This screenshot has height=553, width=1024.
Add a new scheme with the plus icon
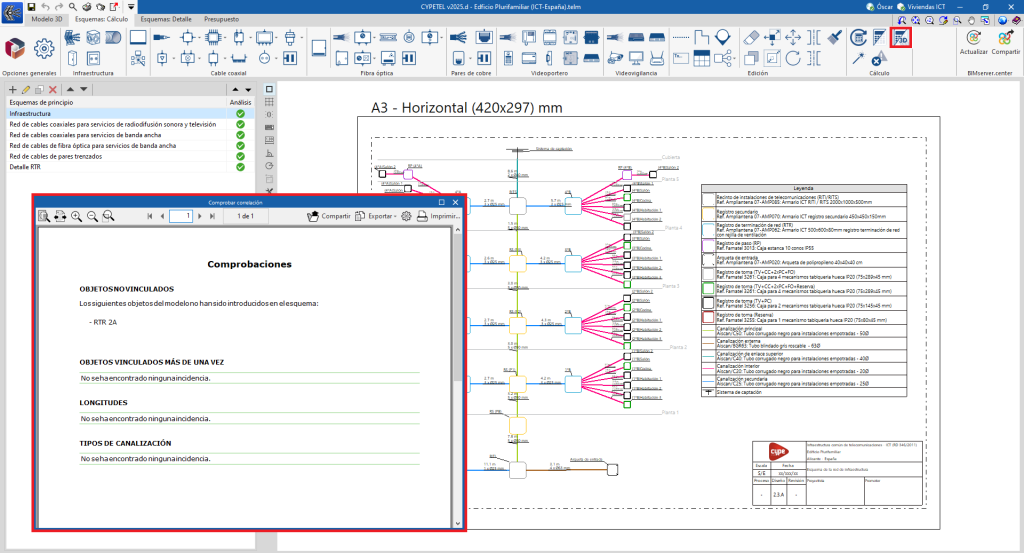(12, 89)
